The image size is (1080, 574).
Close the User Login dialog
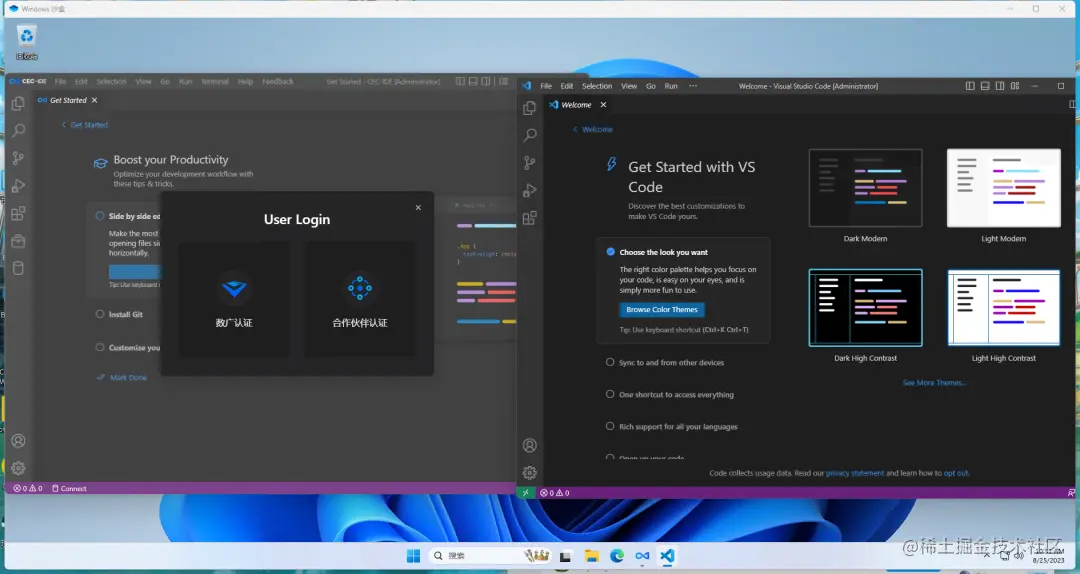click(x=418, y=207)
